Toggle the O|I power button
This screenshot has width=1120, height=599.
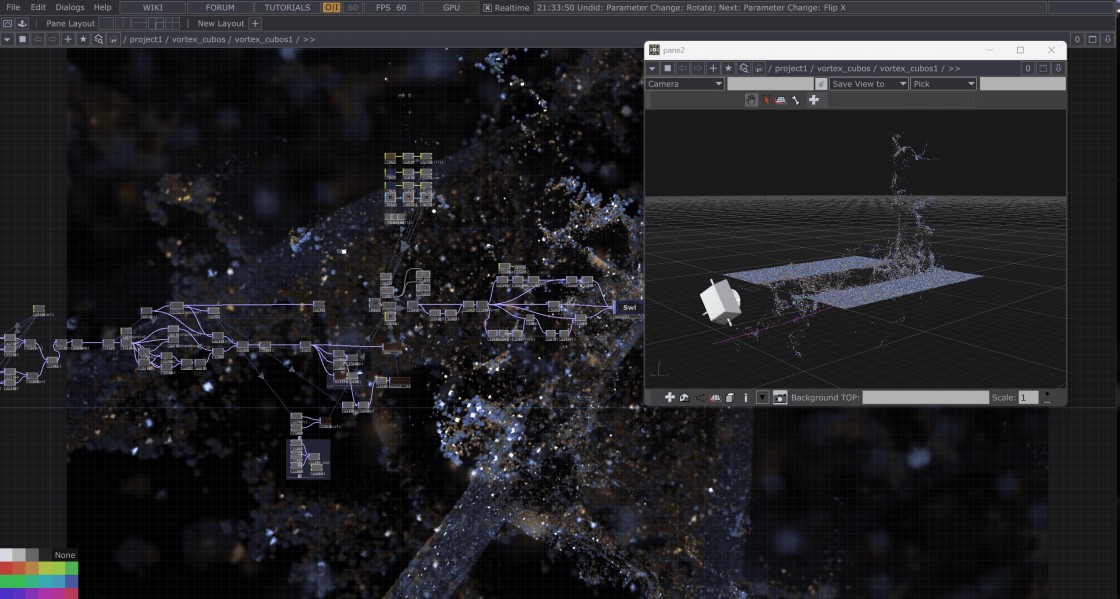coord(331,8)
